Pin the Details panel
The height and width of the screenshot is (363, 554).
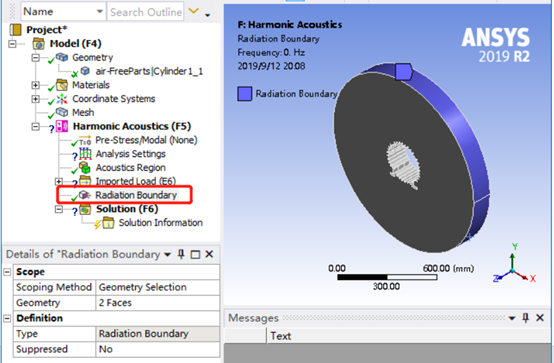(181, 254)
